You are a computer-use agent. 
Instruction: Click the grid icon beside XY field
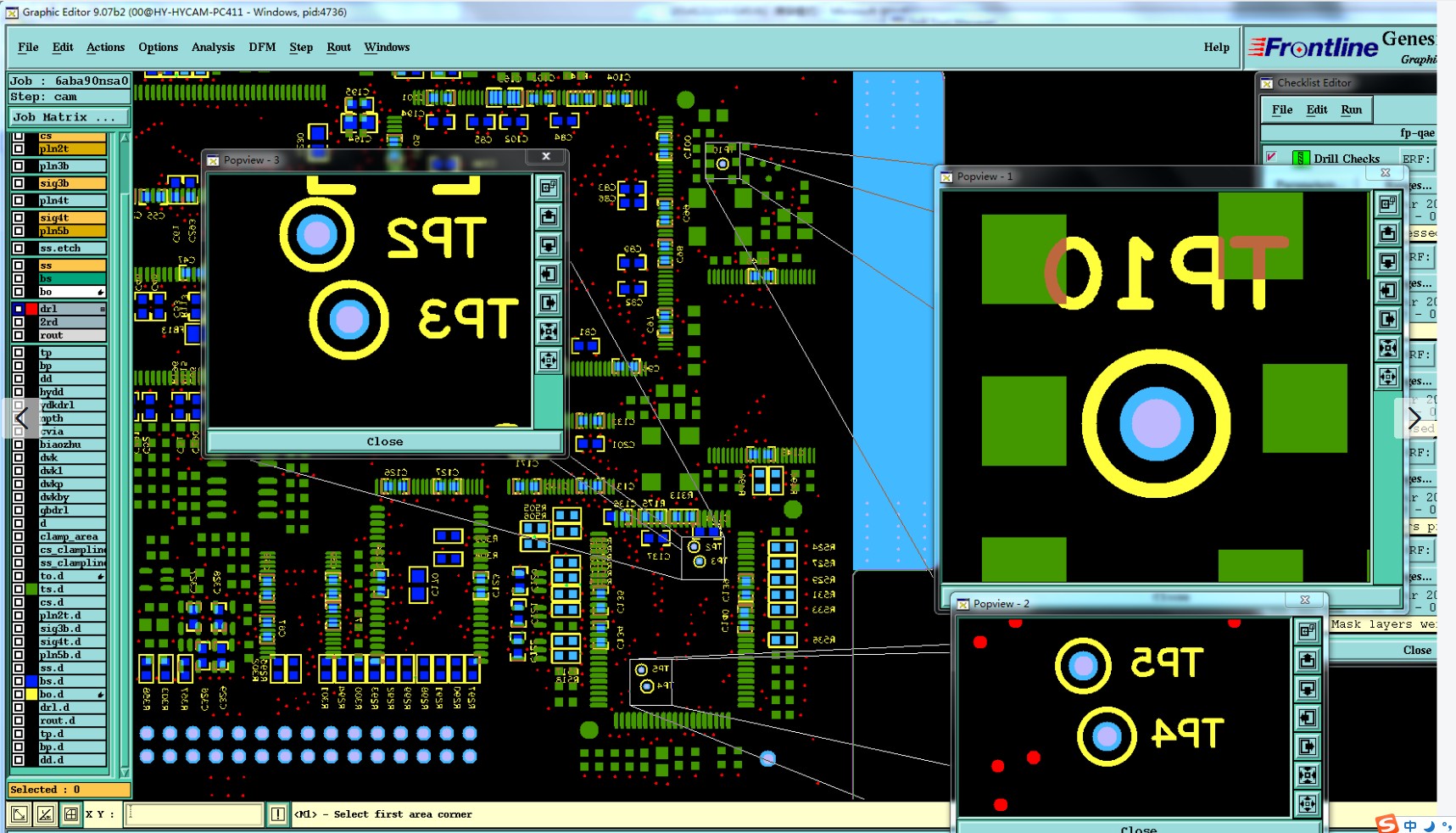pos(71,814)
